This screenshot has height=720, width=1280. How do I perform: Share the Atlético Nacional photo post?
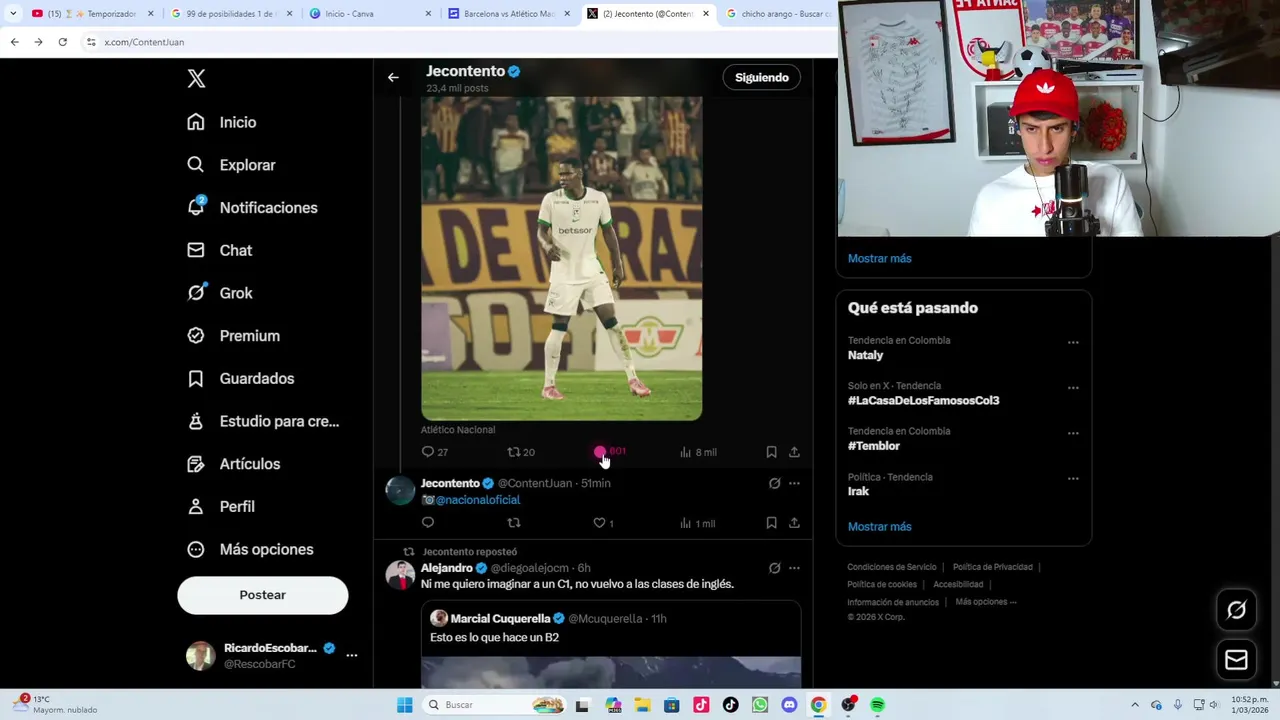(794, 452)
